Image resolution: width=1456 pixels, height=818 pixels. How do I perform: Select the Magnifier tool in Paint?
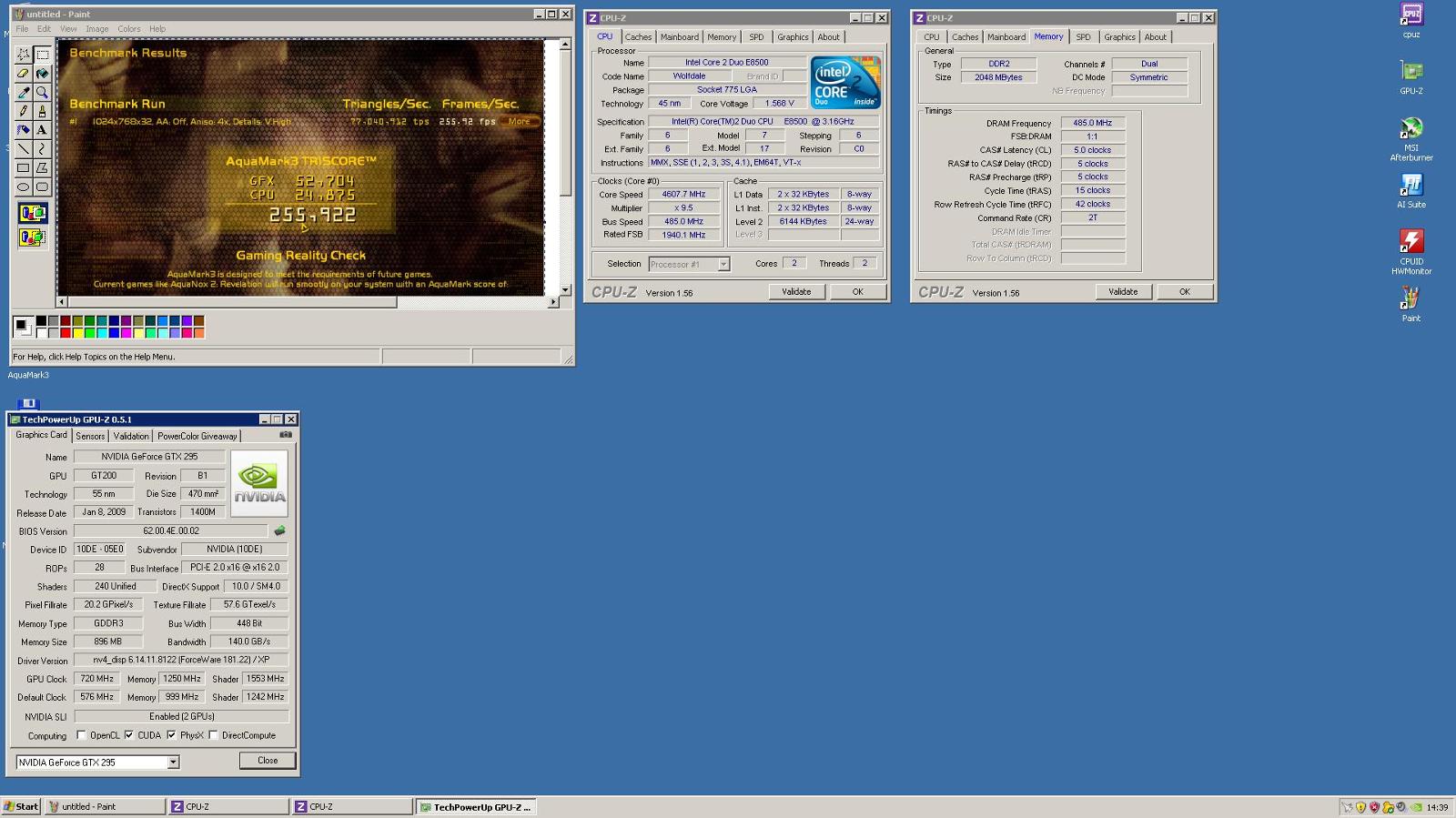(x=42, y=93)
